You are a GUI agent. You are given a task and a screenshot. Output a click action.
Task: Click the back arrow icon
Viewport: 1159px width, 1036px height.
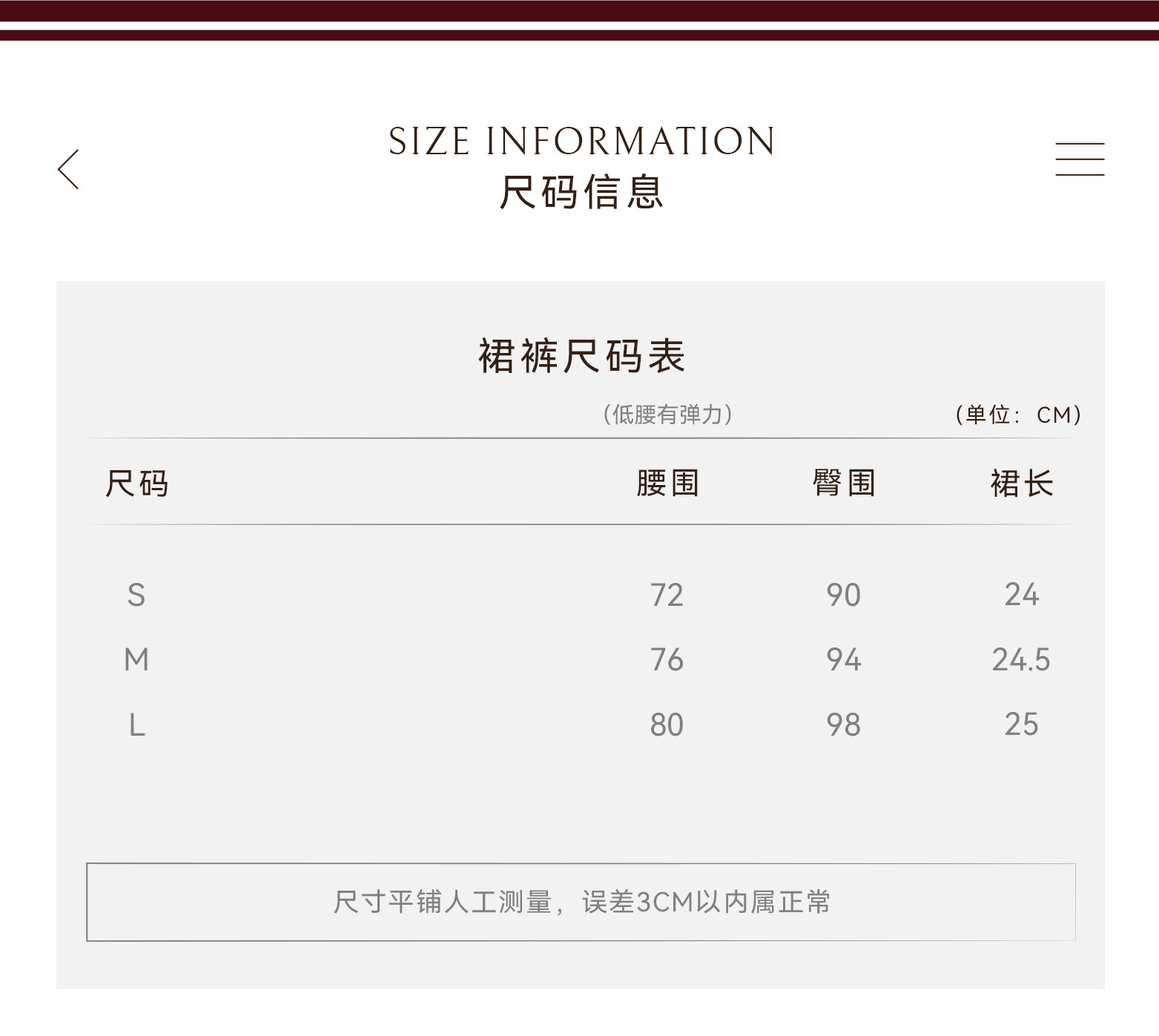pos(68,169)
